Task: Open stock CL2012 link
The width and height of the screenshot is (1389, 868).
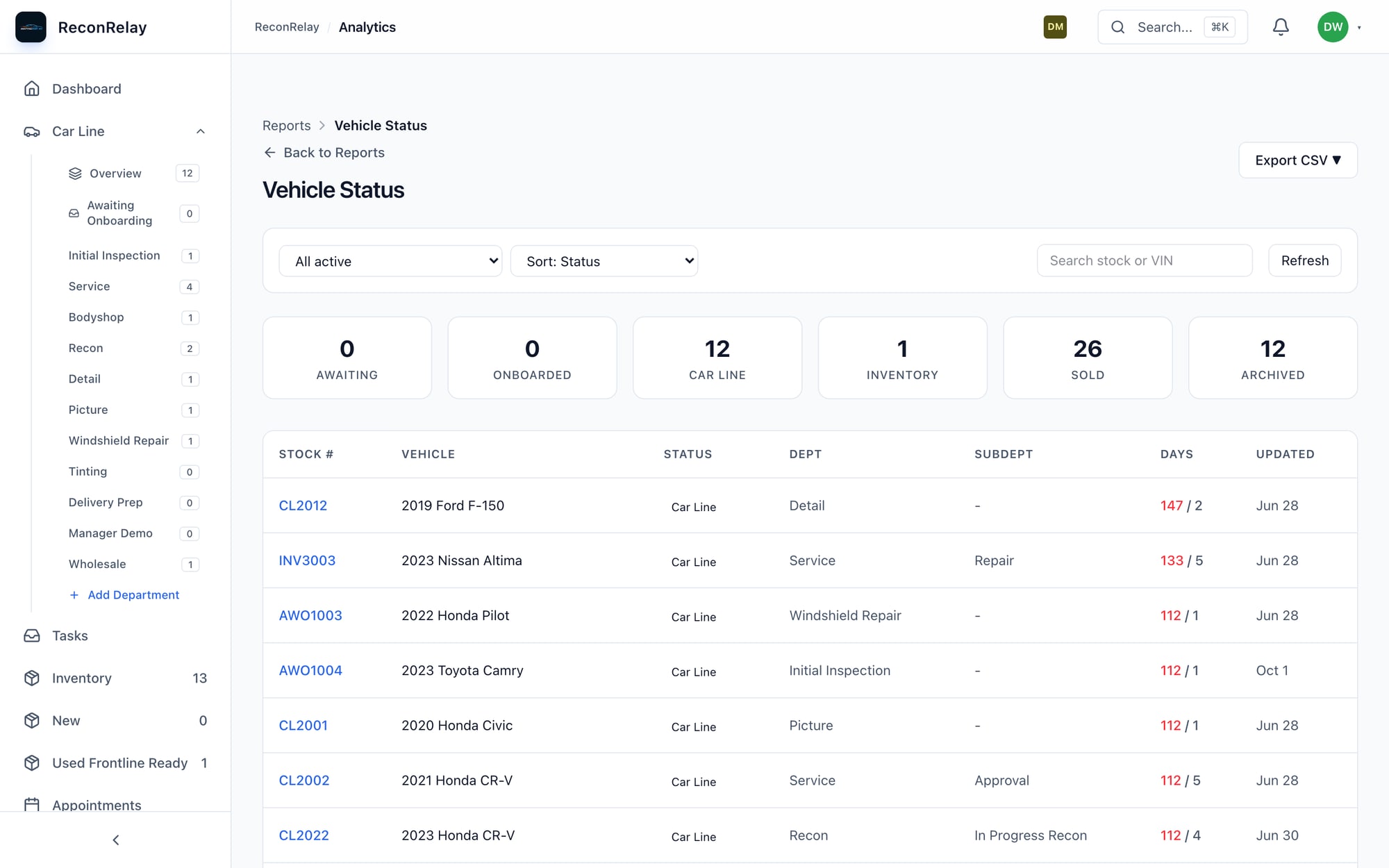Action: tap(303, 506)
